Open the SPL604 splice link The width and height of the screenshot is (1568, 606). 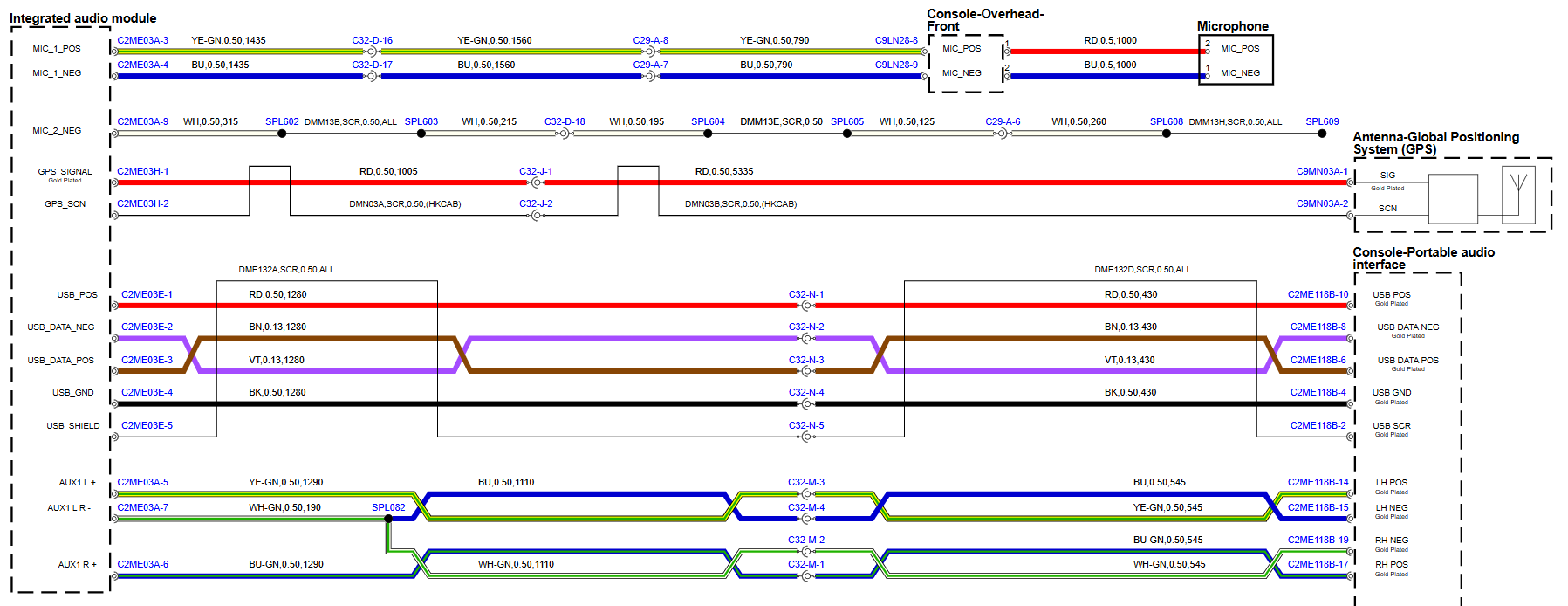pos(708,121)
